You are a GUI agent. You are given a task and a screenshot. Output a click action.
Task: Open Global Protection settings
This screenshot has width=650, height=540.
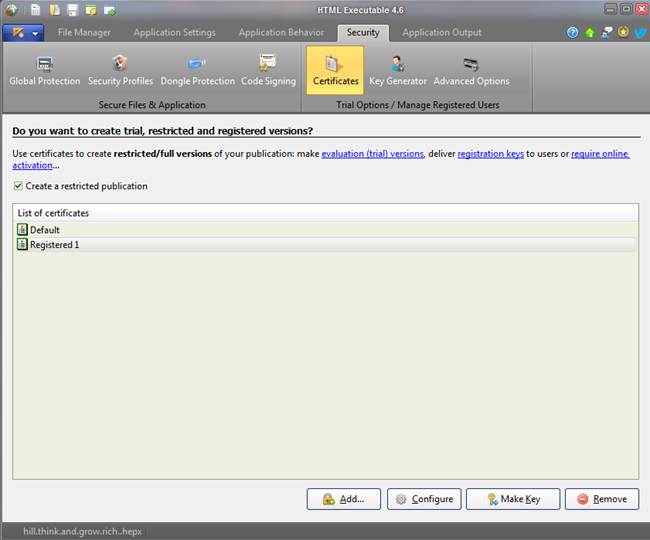(45, 70)
